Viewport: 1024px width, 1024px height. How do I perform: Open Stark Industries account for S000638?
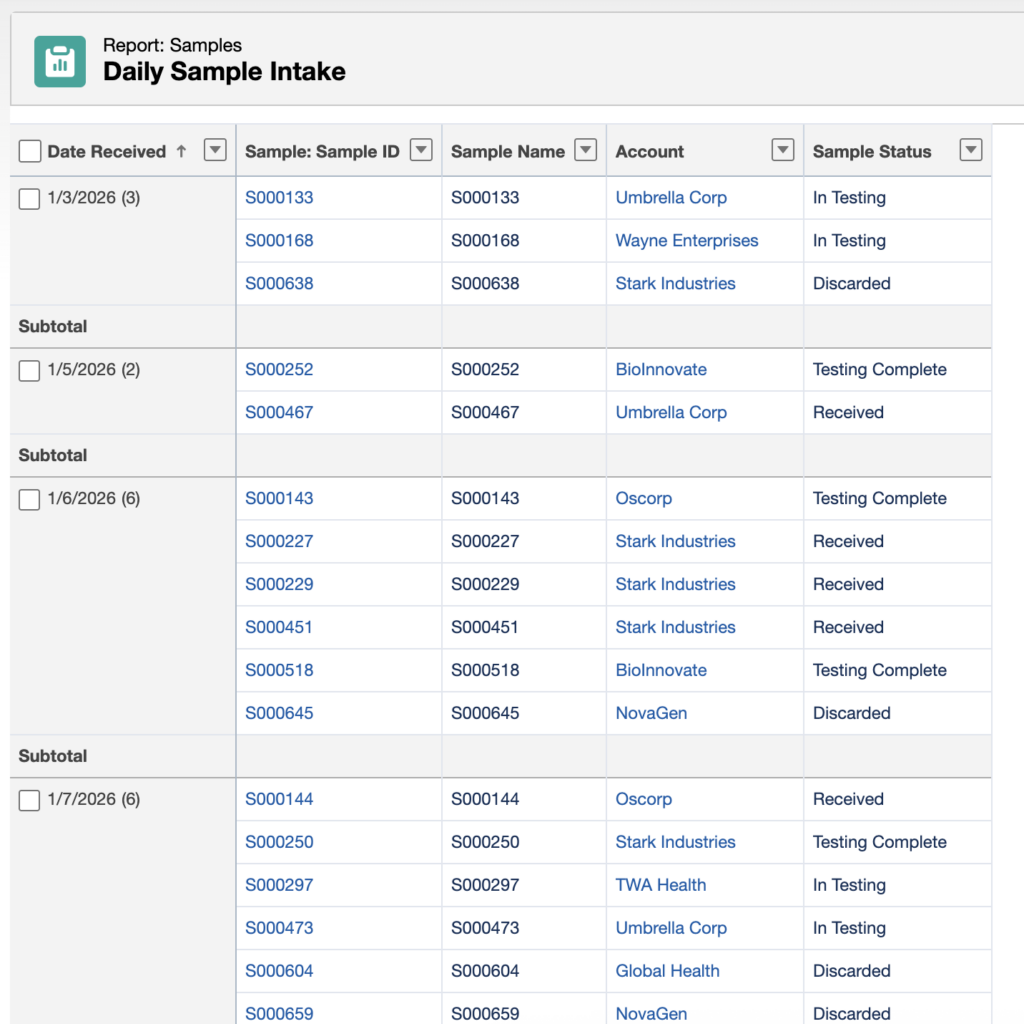(675, 283)
